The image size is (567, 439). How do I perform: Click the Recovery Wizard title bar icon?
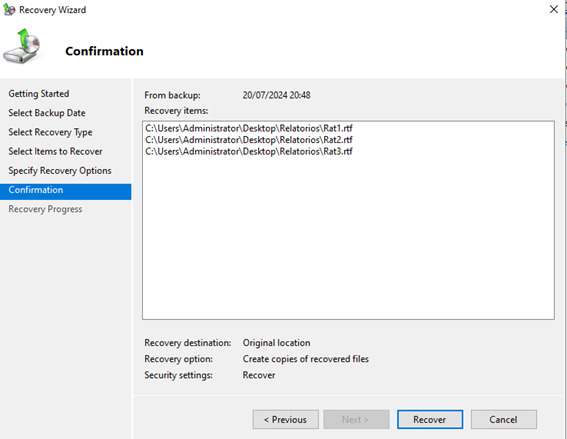pyautogui.click(x=9, y=9)
